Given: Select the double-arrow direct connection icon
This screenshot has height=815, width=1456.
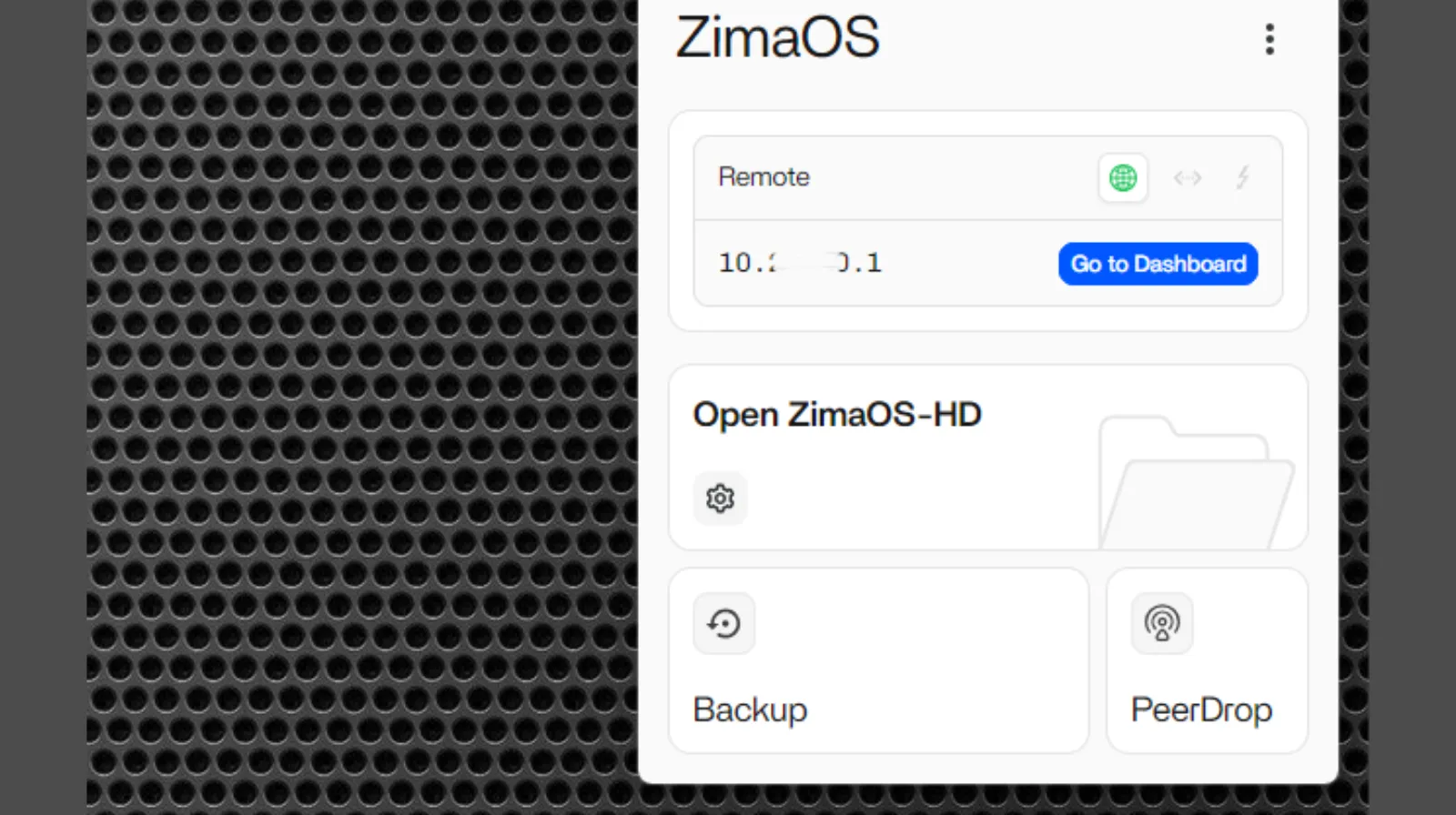Looking at the screenshot, I should pos(1188,177).
